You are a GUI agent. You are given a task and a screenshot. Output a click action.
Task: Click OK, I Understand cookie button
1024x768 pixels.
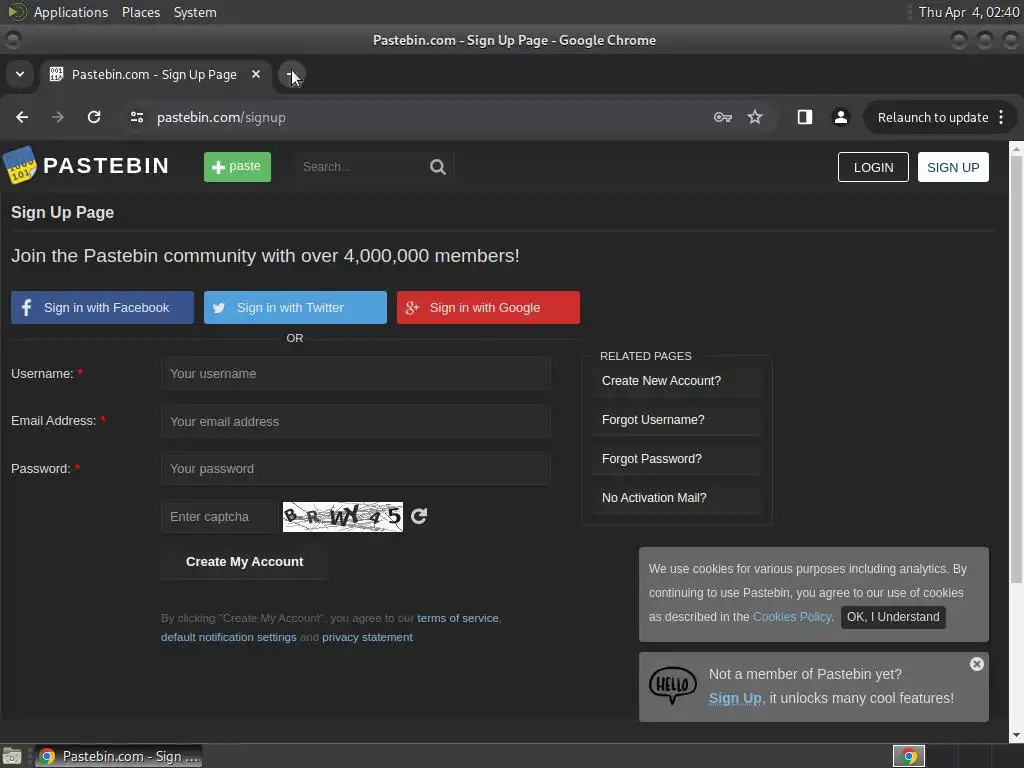tap(893, 617)
